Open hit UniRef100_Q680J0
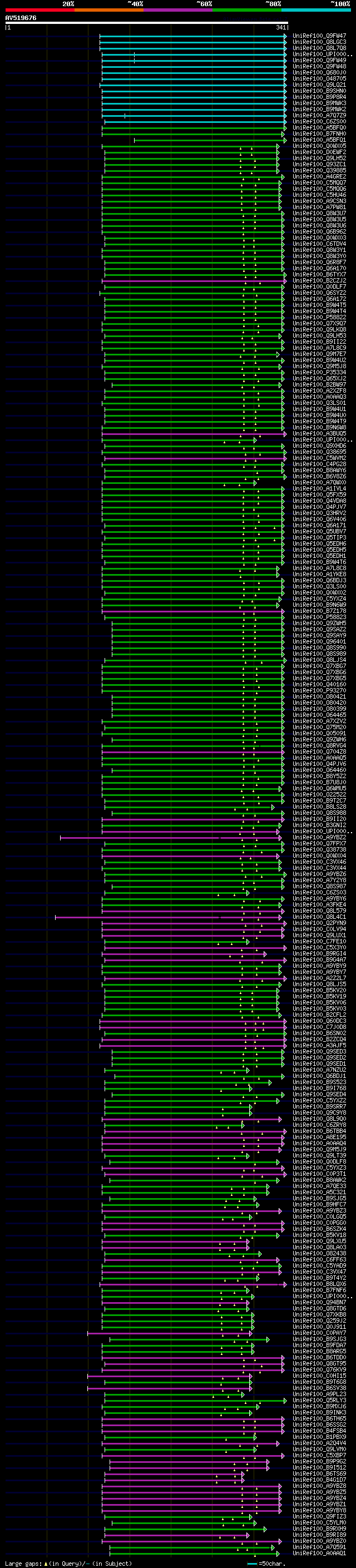This screenshot has height=1568, width=356. [x=319, y=72]
